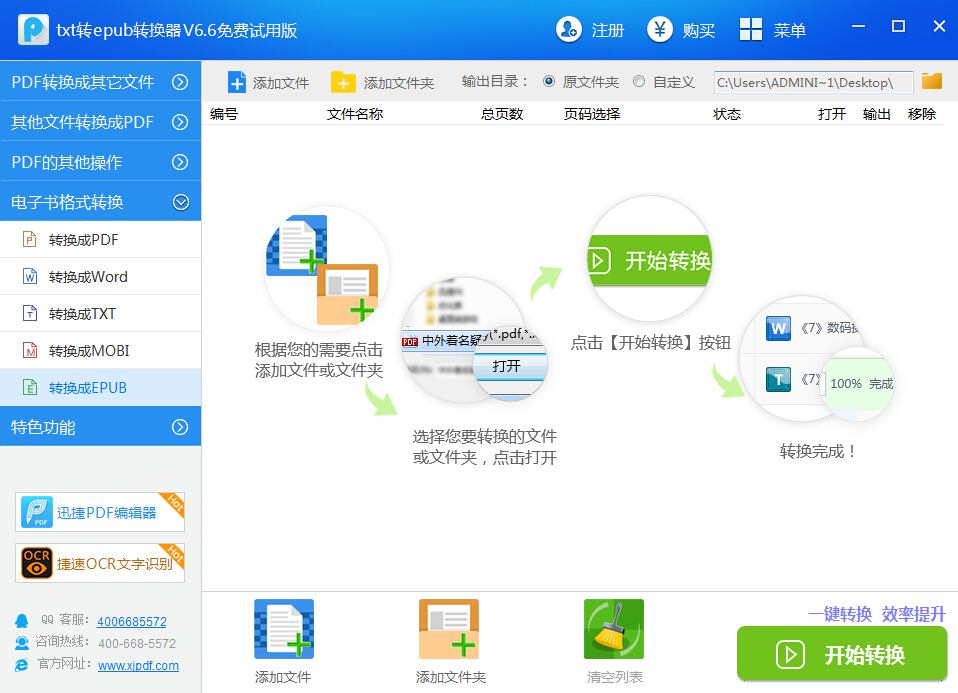Viewport: 958px width, 693px height.
Task: Select the 原文件夹 output radio button
Action: [x=549, y=81]
